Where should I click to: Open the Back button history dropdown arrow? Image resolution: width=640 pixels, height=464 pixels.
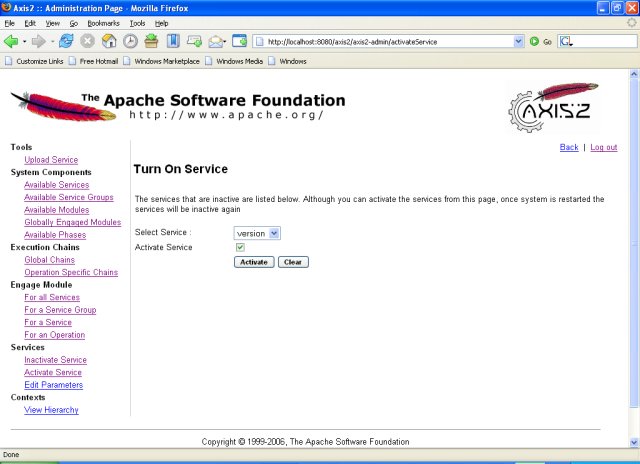click(24, 42)
